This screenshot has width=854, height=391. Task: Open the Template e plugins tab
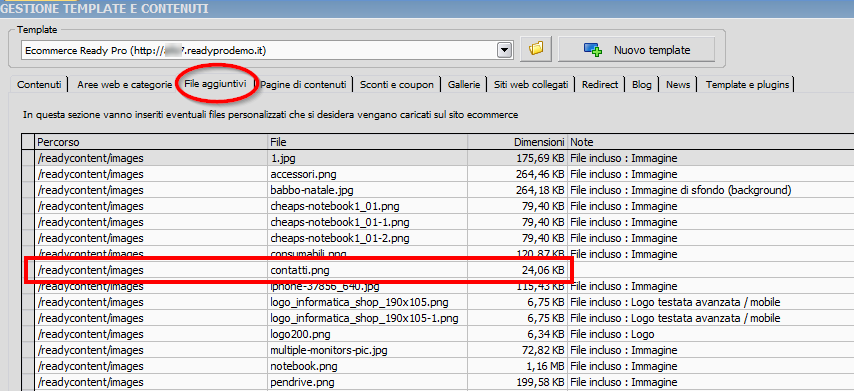747,84
